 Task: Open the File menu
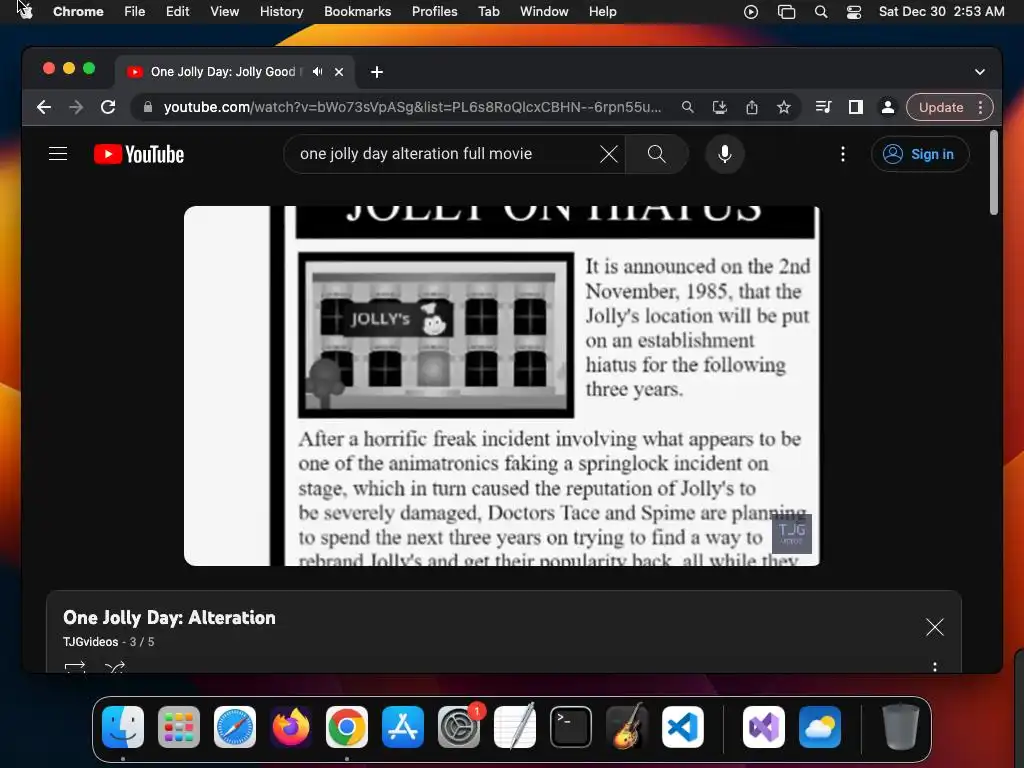(135, 11)
